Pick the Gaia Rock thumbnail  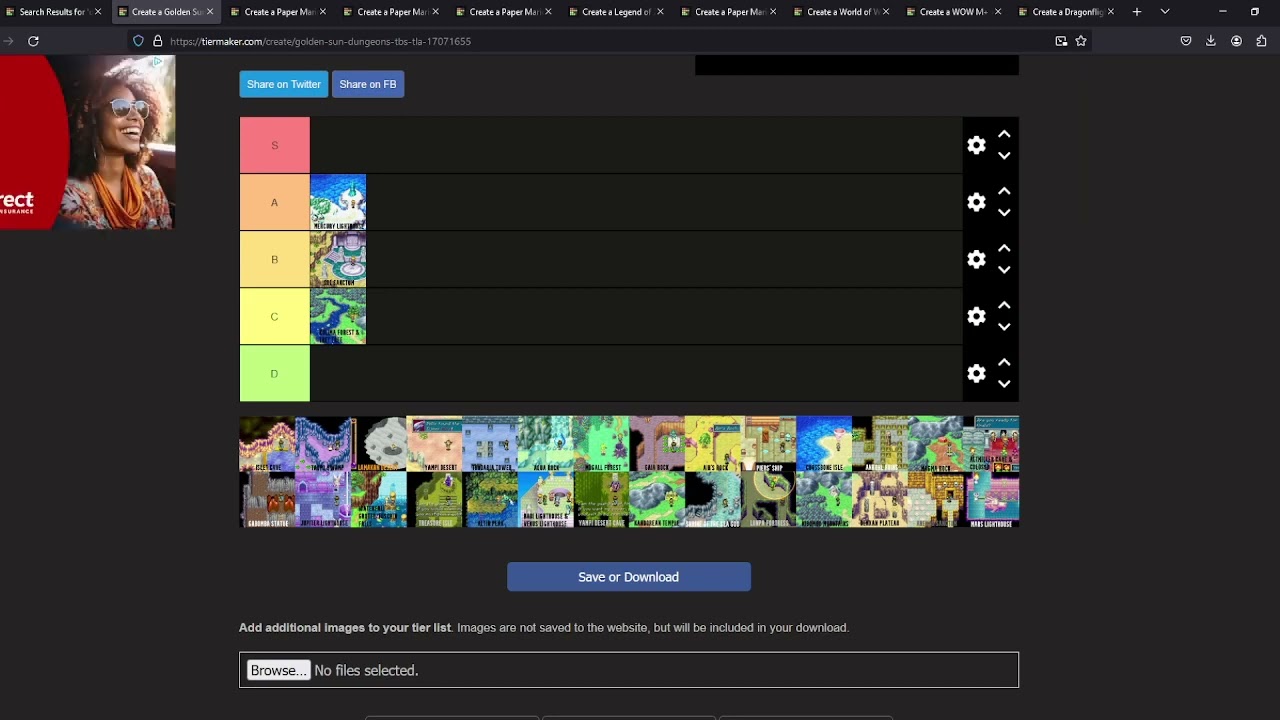658,444
